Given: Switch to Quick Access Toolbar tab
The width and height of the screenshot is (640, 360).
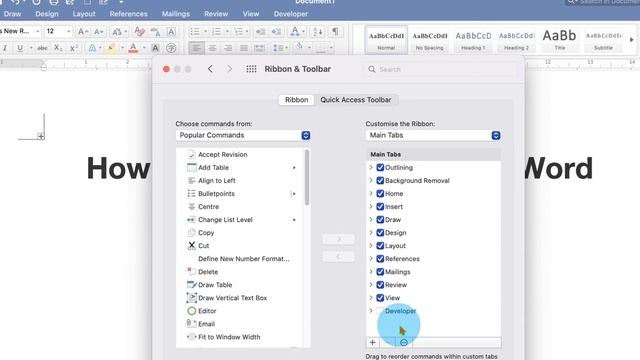Looking at the screenshot, I should [x=356, y=100].
